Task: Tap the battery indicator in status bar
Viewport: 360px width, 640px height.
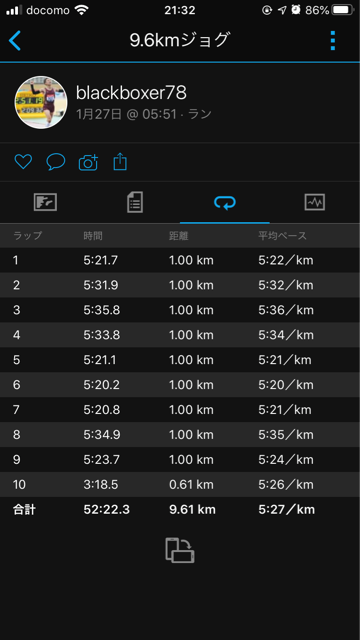Action: [x=343, y=10]
